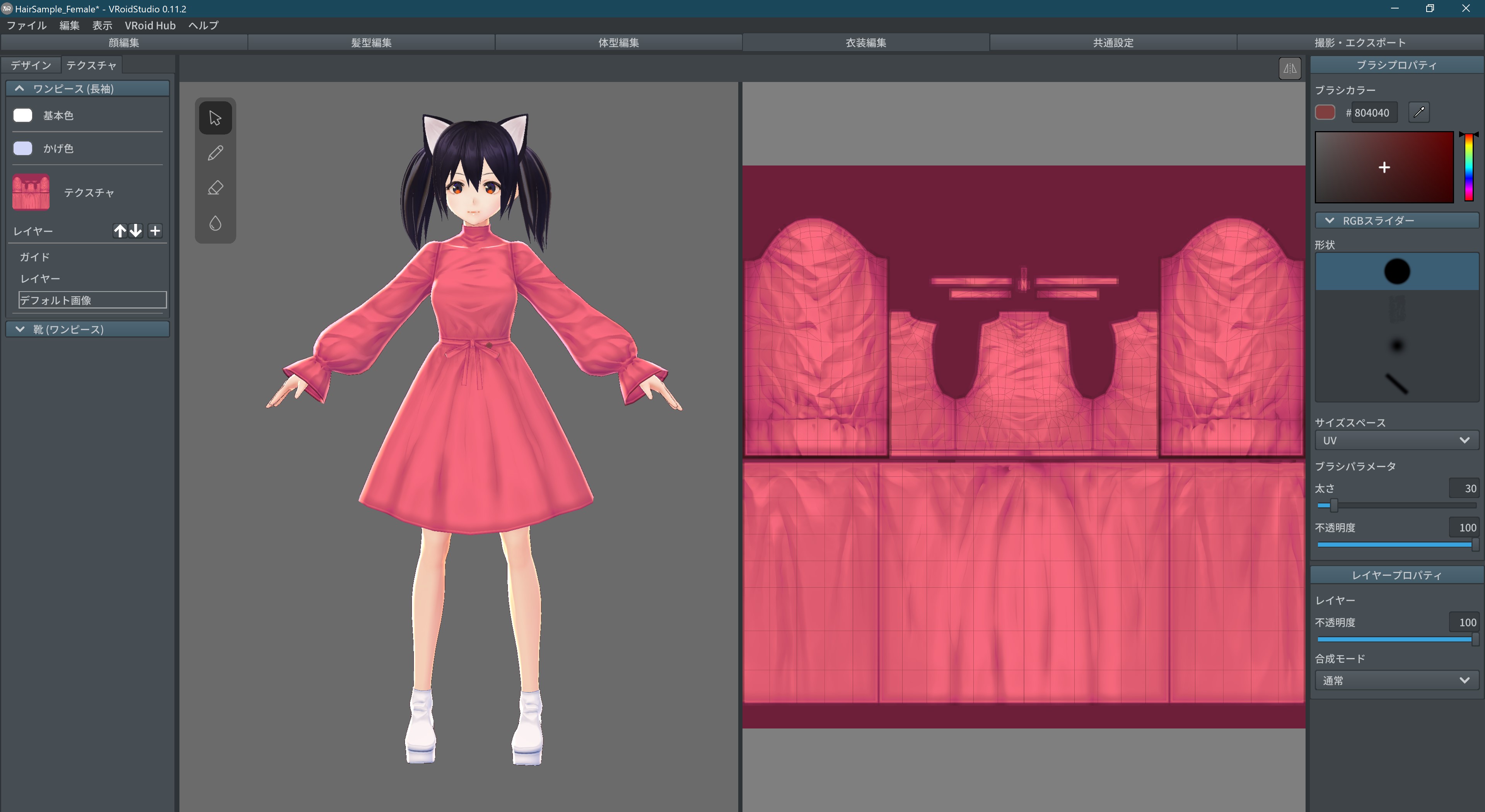The image size is (1485, 812).
Task: Switch to the 共通設定 tab
Action: (x=1113, y=43)
